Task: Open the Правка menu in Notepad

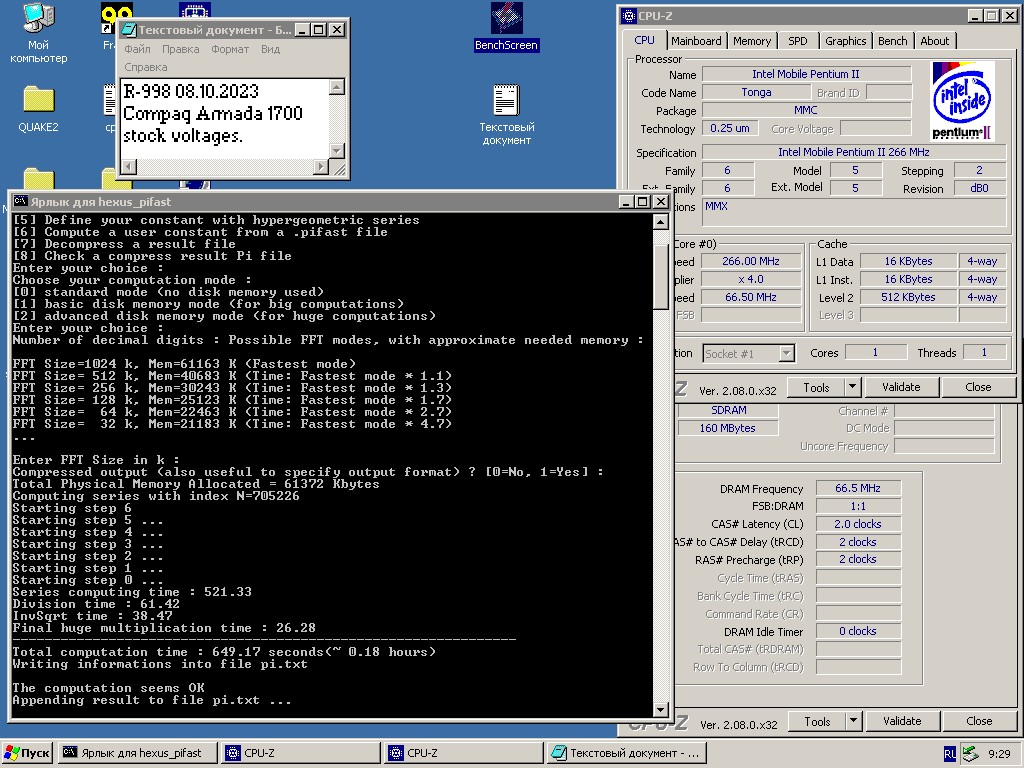Action: (181, 49)
